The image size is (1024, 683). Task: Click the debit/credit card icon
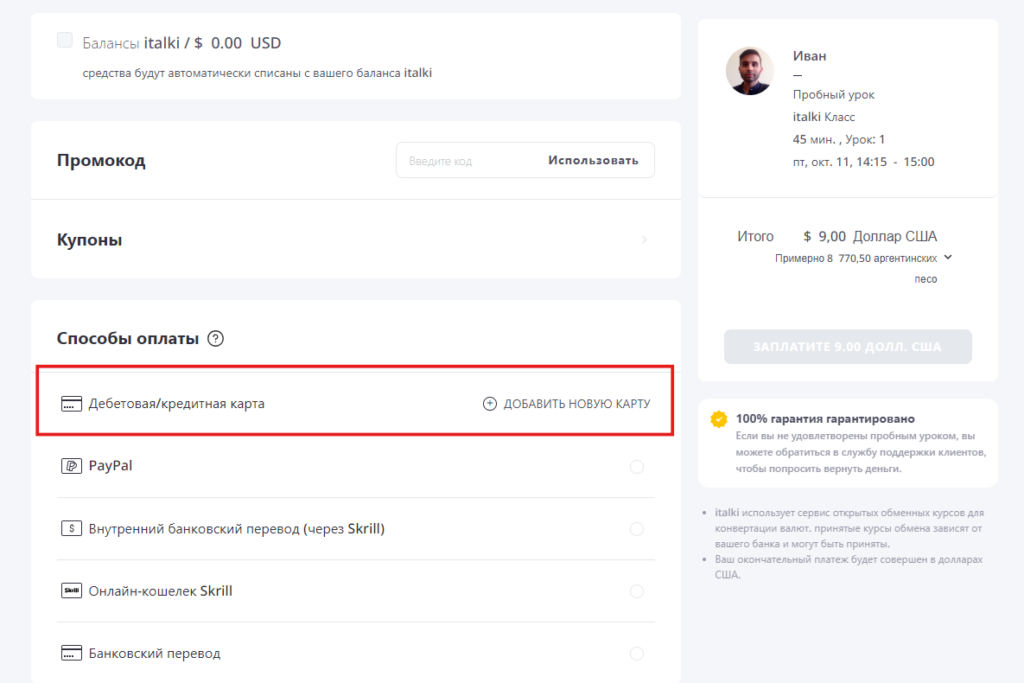click(71, 404)
